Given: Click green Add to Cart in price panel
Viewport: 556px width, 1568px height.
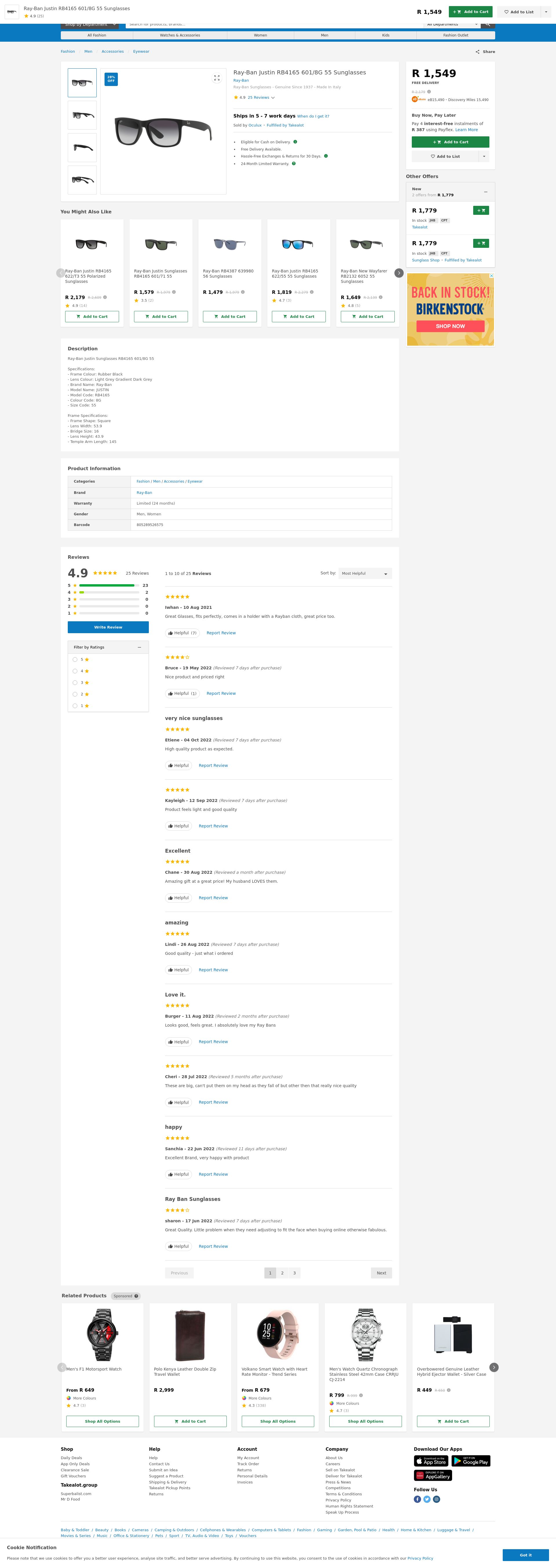Looking at the screenshot, I should (451, 142).
